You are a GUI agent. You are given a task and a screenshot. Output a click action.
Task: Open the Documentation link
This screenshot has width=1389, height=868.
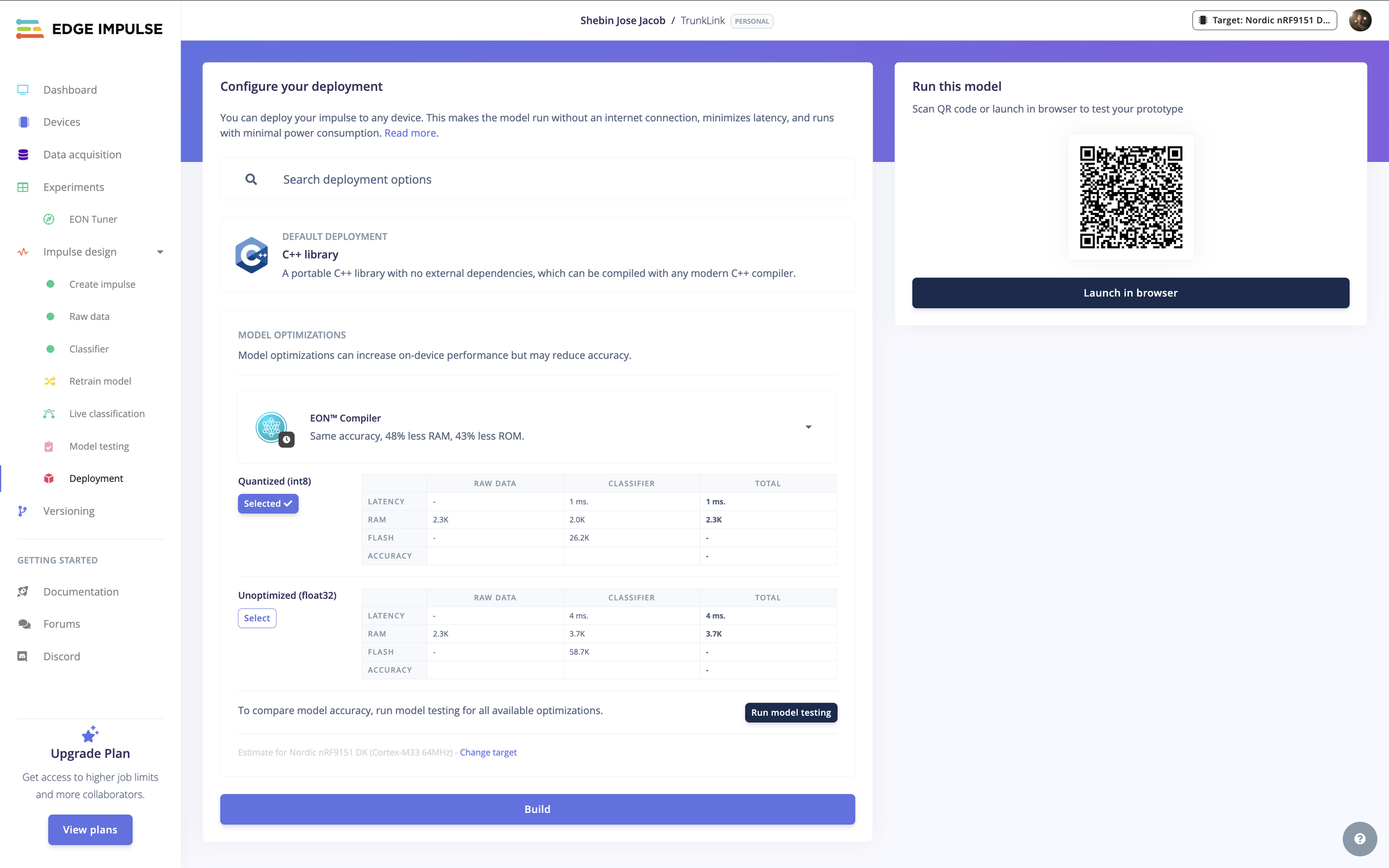tap(81, 591)
